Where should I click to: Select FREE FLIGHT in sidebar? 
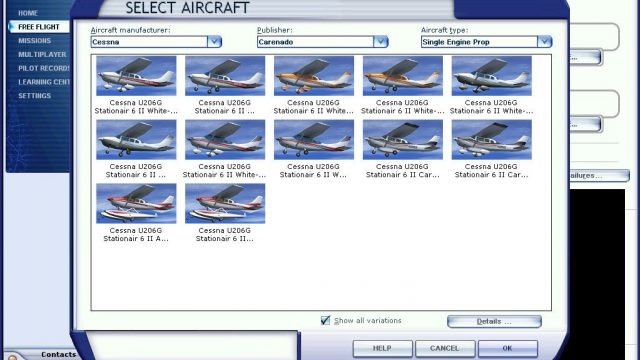coord(39,27)
